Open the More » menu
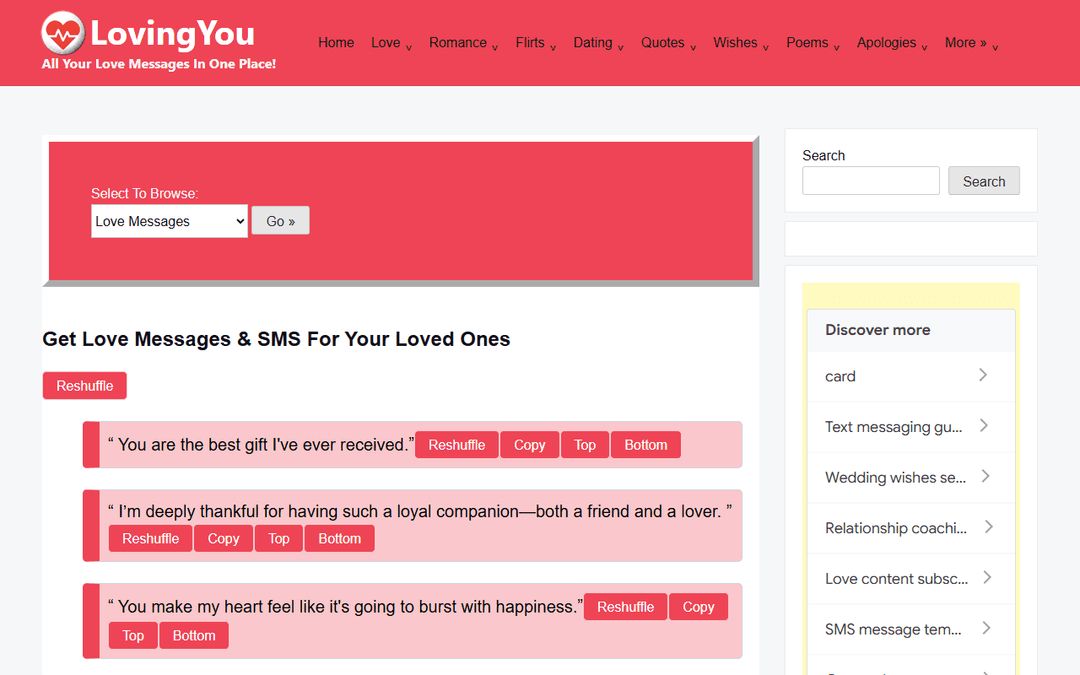Screen dimensions: 1080x675 pos(972,43)
